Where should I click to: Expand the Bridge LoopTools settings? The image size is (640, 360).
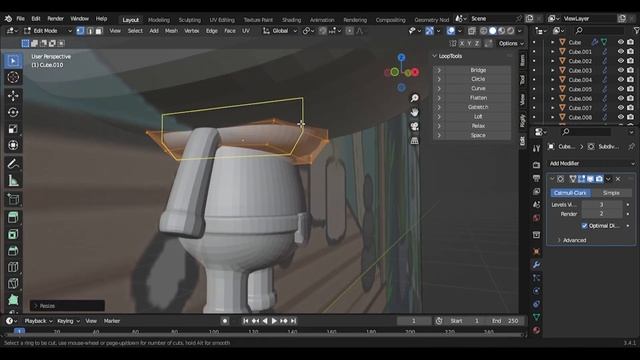439,70
